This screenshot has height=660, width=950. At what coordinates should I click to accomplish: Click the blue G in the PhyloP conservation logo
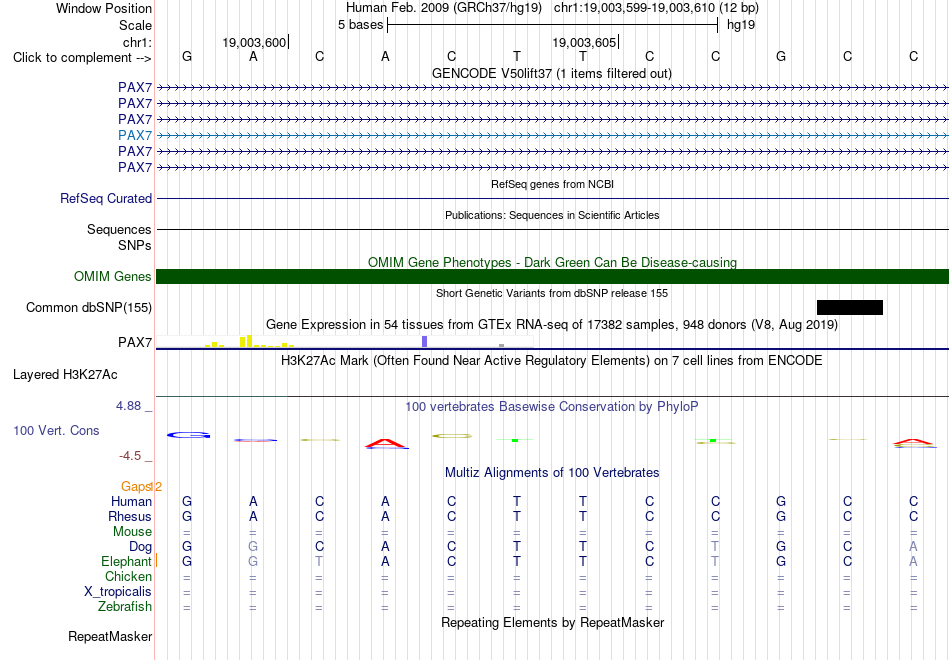click(188, 435)
